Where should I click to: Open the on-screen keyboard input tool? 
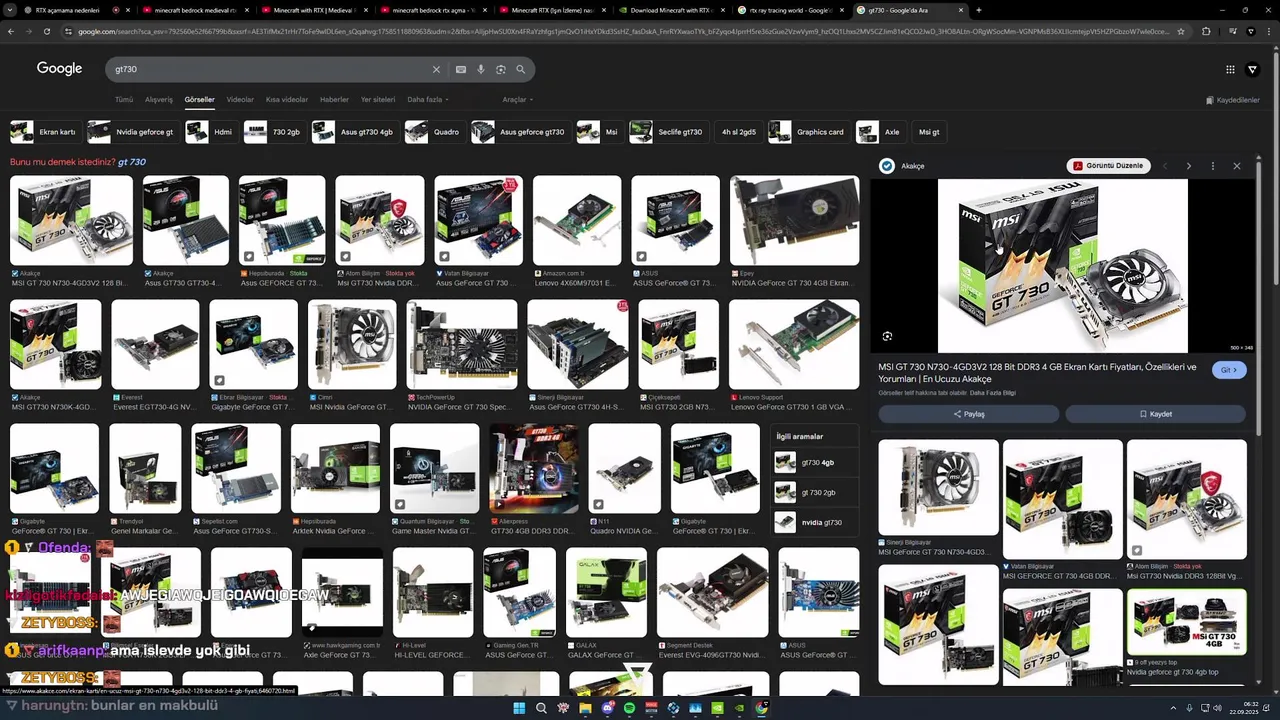460,69
